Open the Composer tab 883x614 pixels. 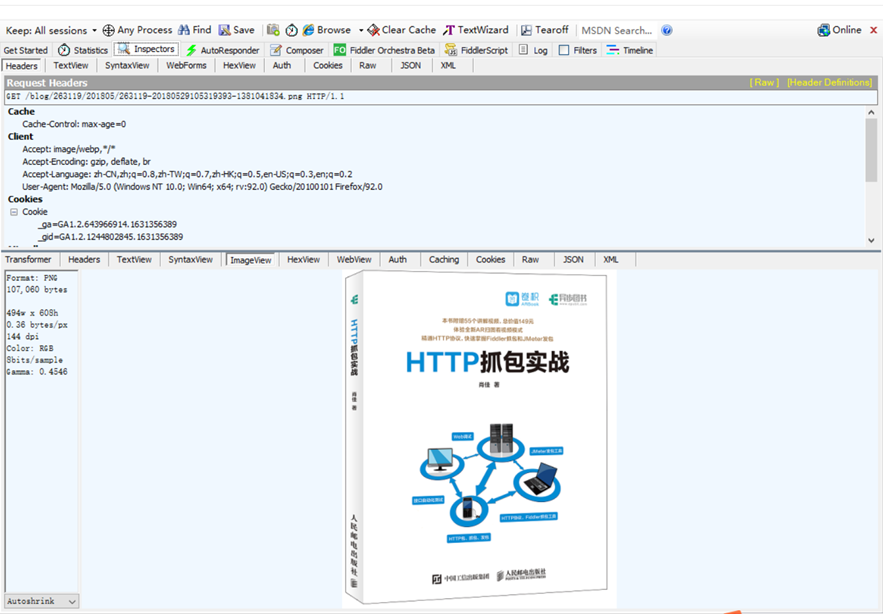297,50
